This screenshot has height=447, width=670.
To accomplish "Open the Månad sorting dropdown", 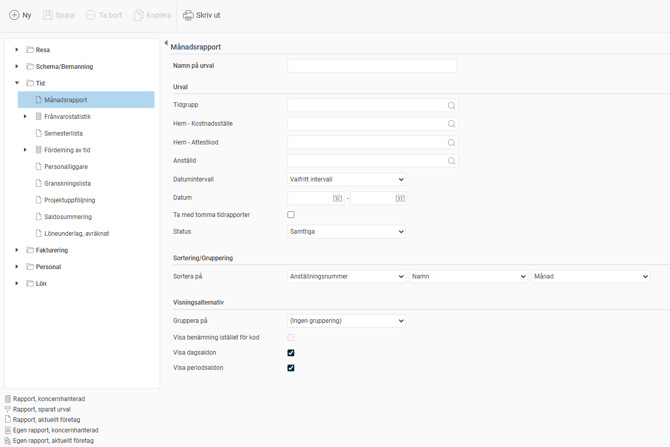I will pyautogui.click(x=590, y=277).
